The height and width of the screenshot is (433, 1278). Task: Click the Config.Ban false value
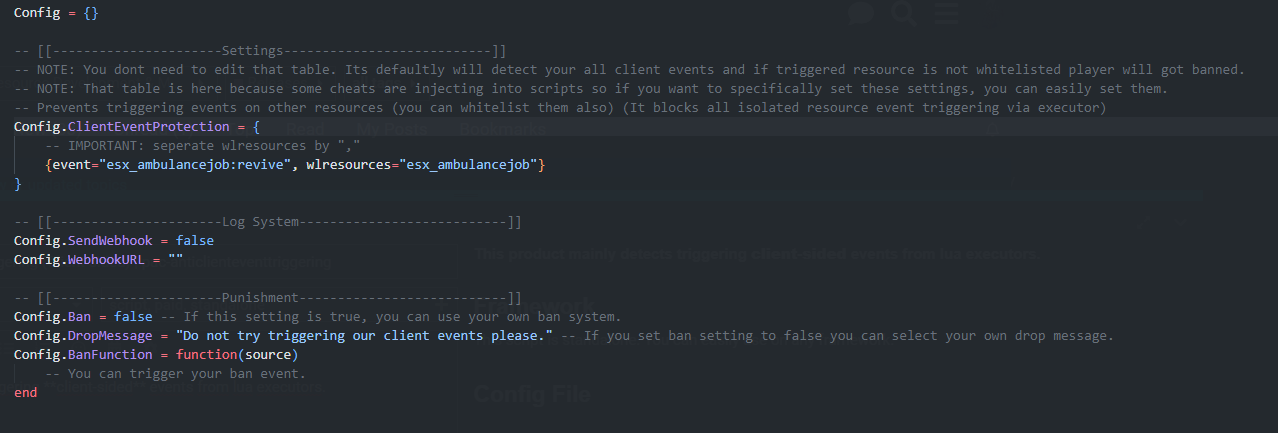pos(134,316)
